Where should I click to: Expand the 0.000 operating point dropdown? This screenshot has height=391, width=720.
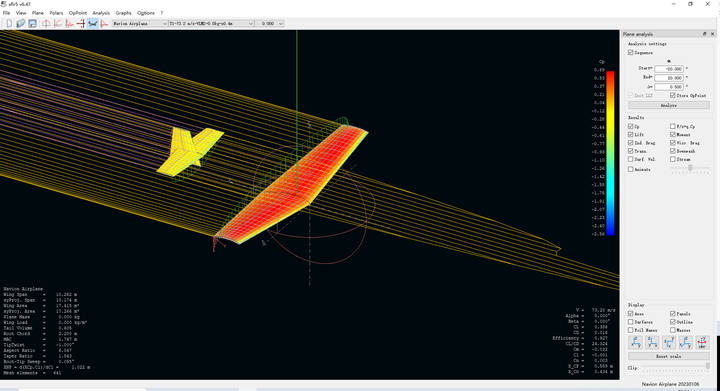270,23
